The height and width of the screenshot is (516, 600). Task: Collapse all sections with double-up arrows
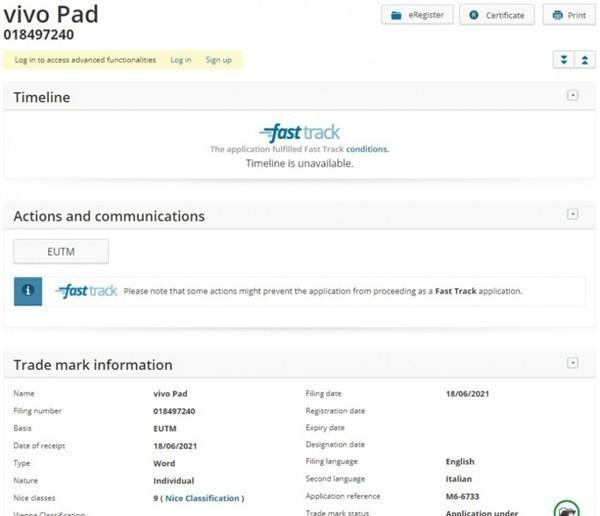click(x=585, y=60)
